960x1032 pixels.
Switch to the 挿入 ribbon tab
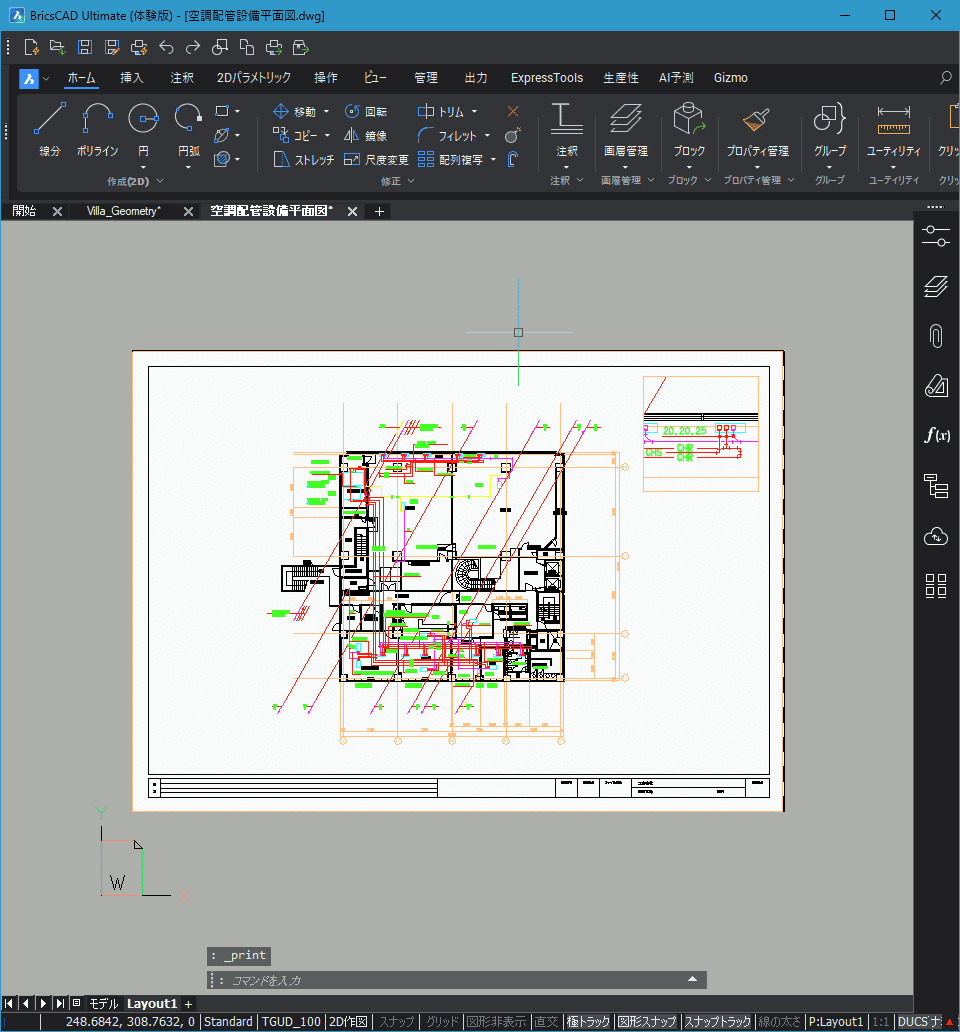coord(131,77)
